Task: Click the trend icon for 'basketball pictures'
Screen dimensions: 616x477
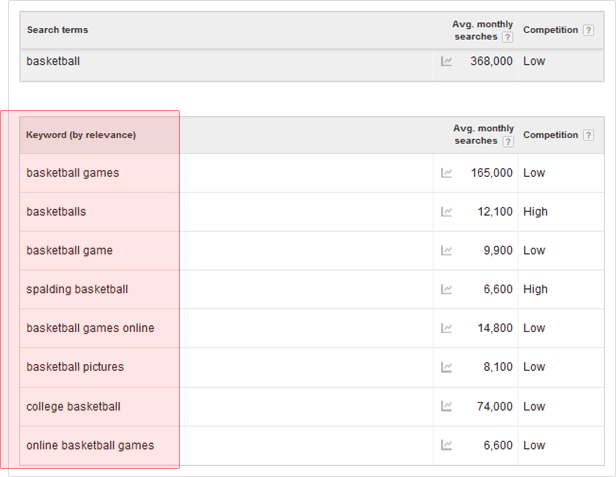Action: (446, 368)
